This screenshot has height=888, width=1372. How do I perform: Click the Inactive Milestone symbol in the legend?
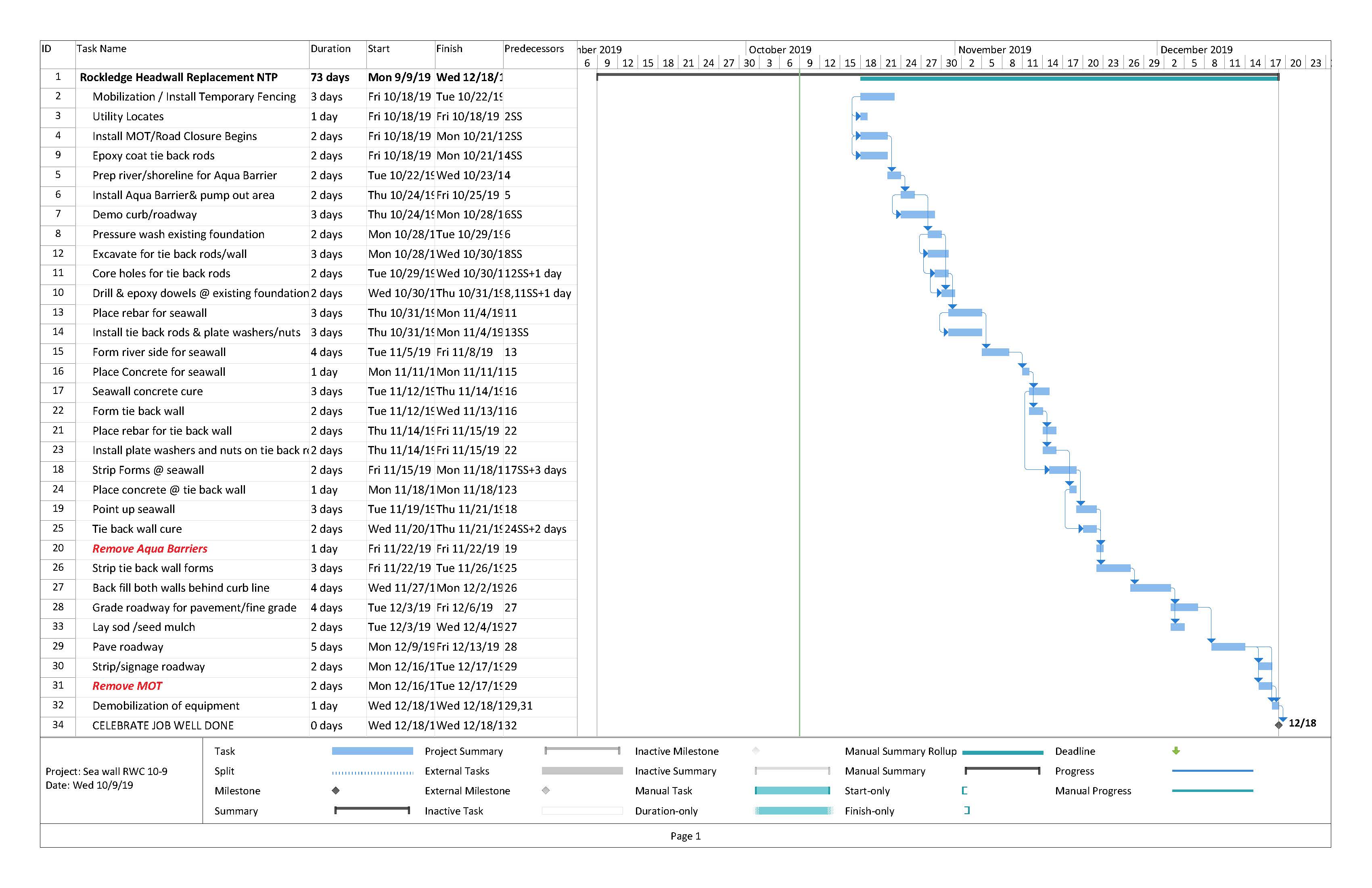pos(756,751)
